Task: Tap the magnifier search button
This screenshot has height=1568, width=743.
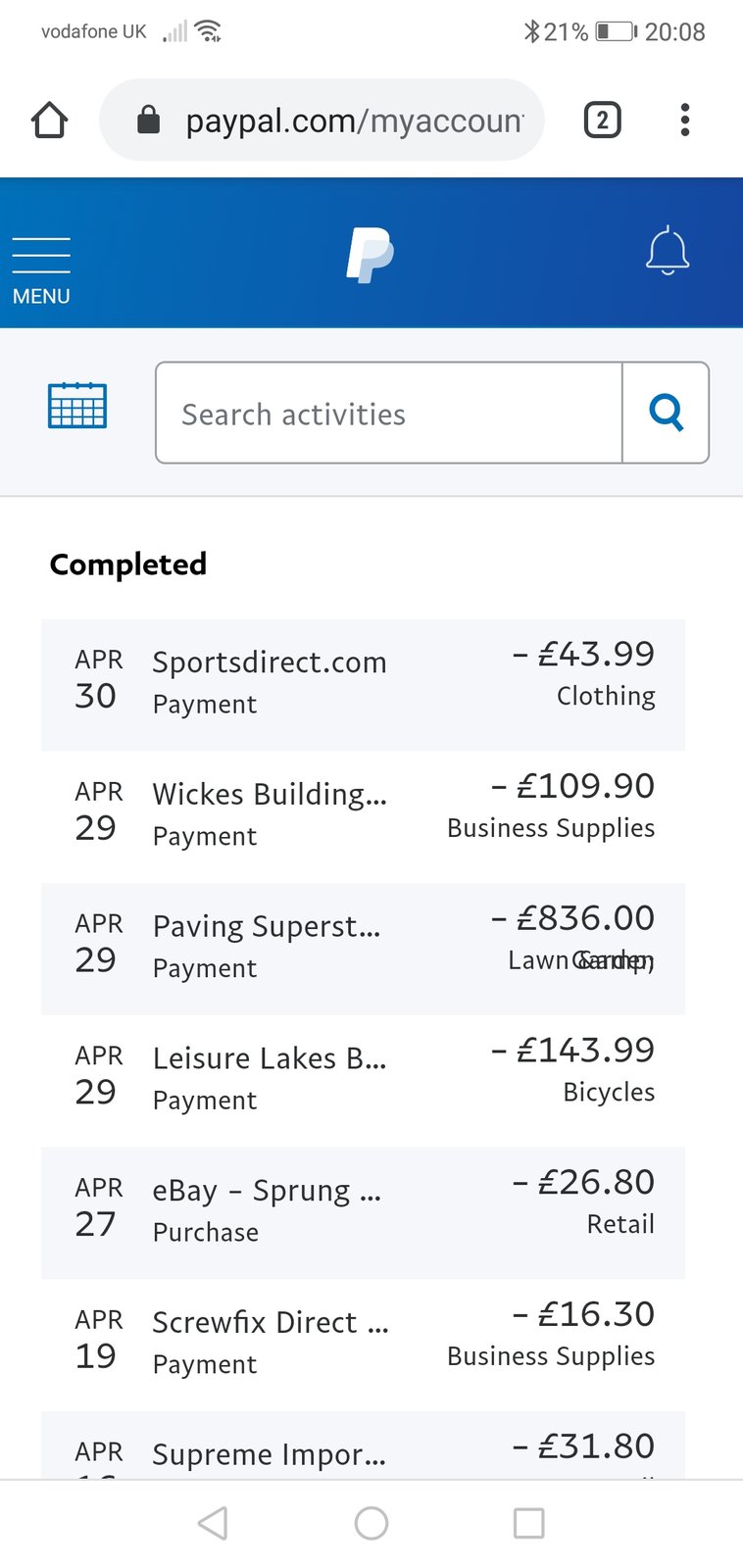Action: (666, 413)
